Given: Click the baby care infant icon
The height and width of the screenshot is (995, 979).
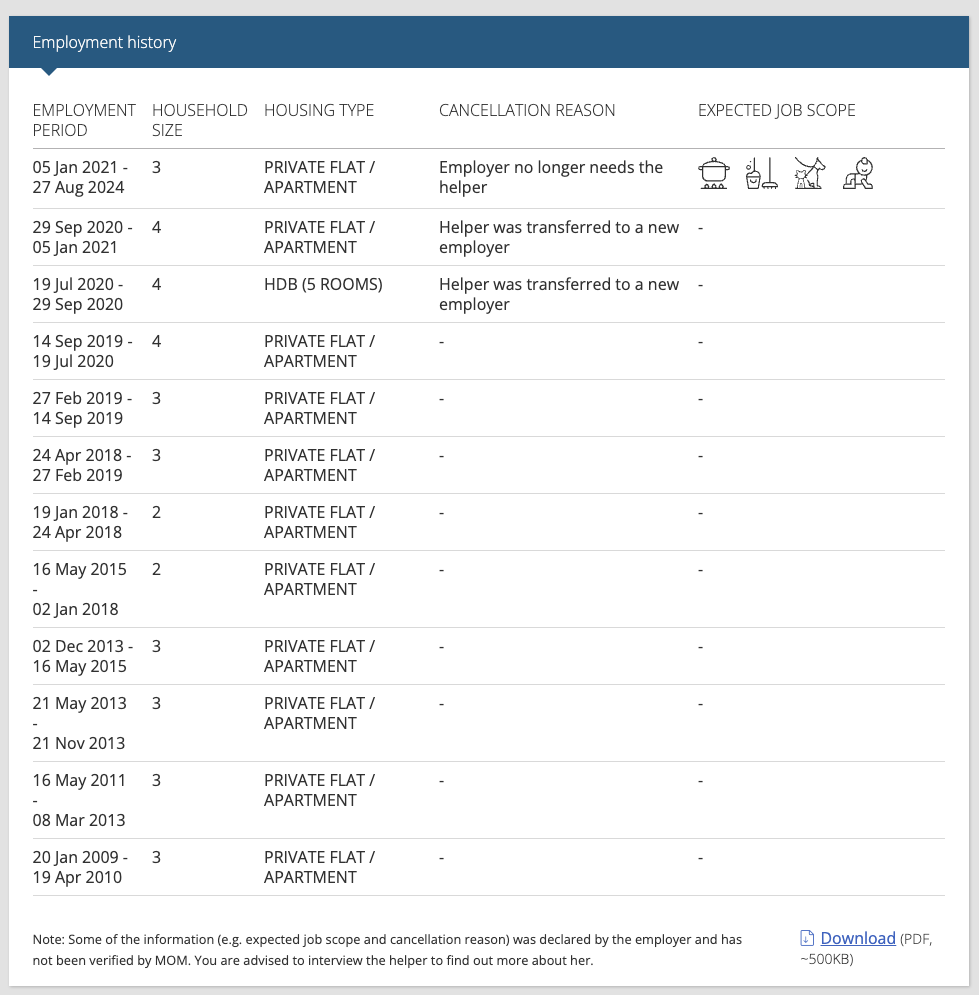Looking at the screenshot, I should (858, 173).
